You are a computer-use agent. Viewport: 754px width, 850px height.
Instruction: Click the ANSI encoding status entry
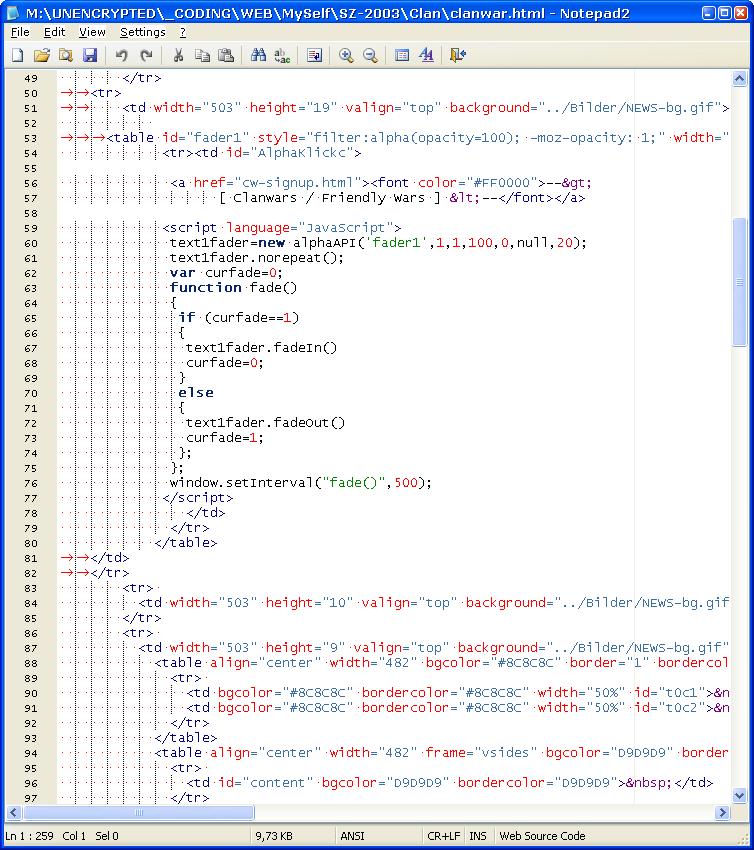(352, 836)
